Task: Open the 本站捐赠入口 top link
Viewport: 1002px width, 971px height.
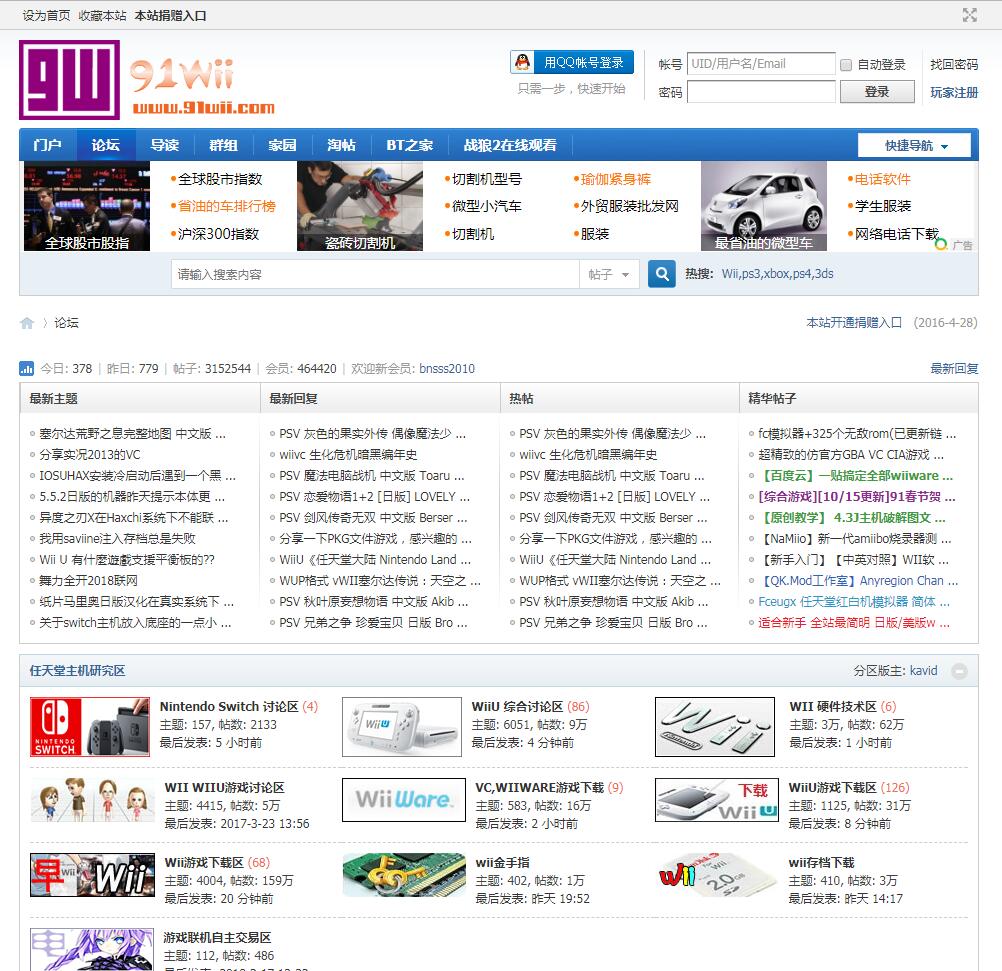Action: point(171,15)
